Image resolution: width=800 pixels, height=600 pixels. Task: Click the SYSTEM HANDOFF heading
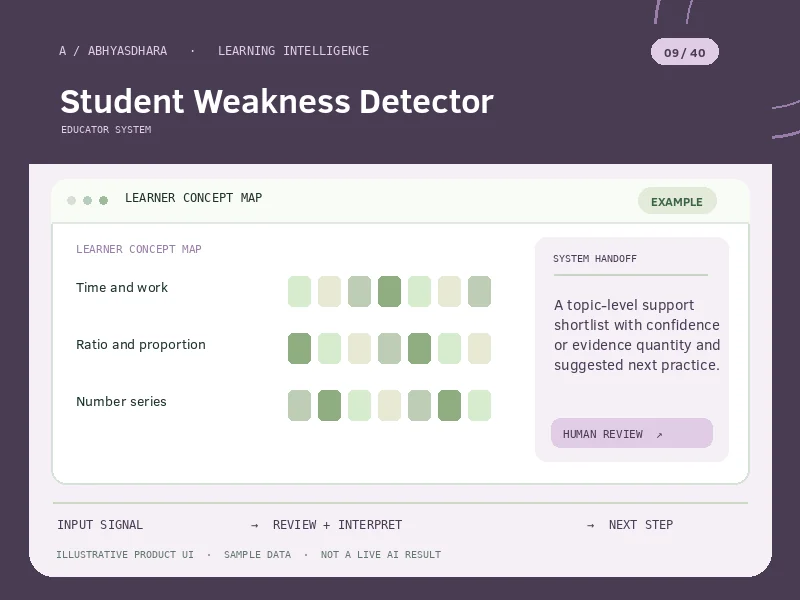[x=595, y=259]
